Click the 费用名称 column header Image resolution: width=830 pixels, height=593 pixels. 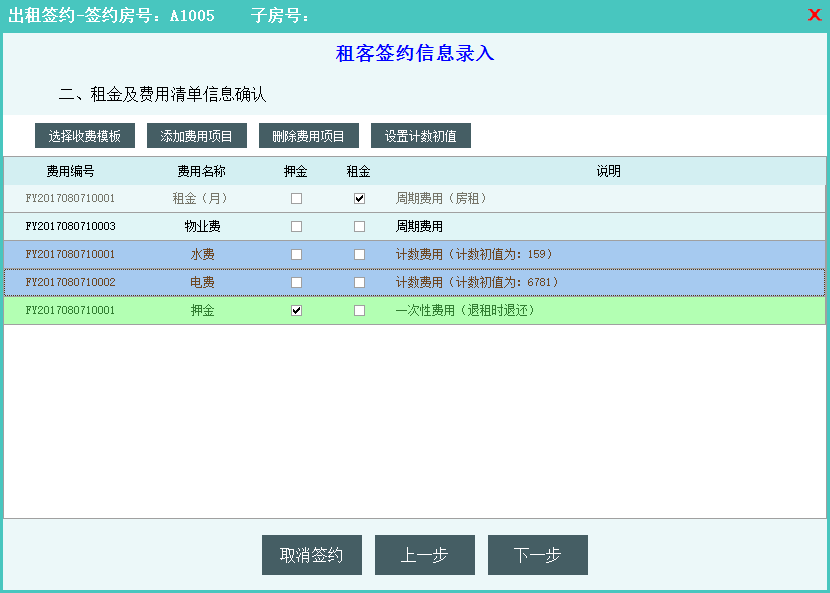point(201,171)
